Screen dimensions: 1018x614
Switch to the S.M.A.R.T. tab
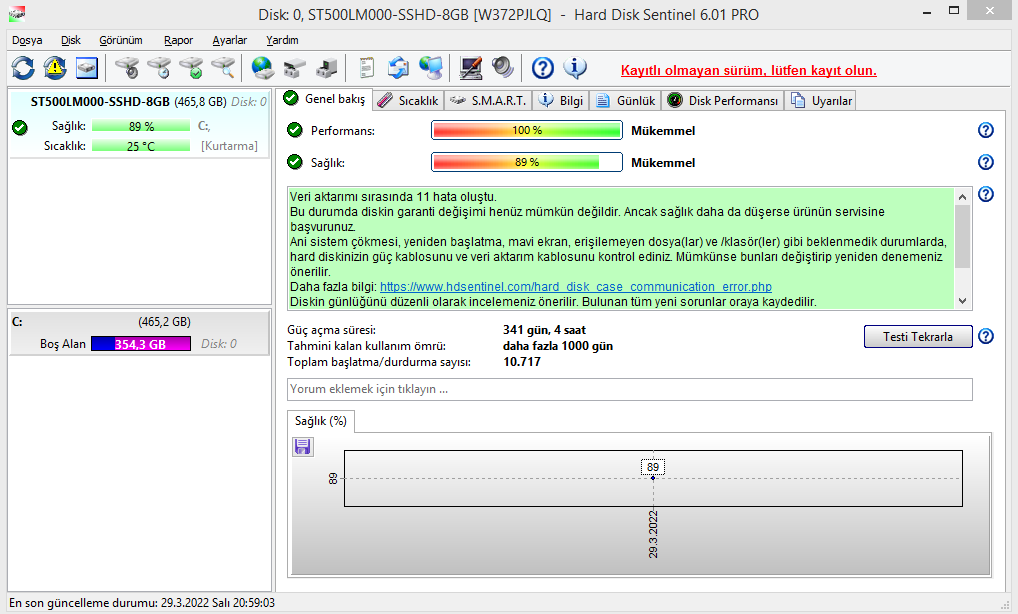pyautogui.click(x=489, y=101)
